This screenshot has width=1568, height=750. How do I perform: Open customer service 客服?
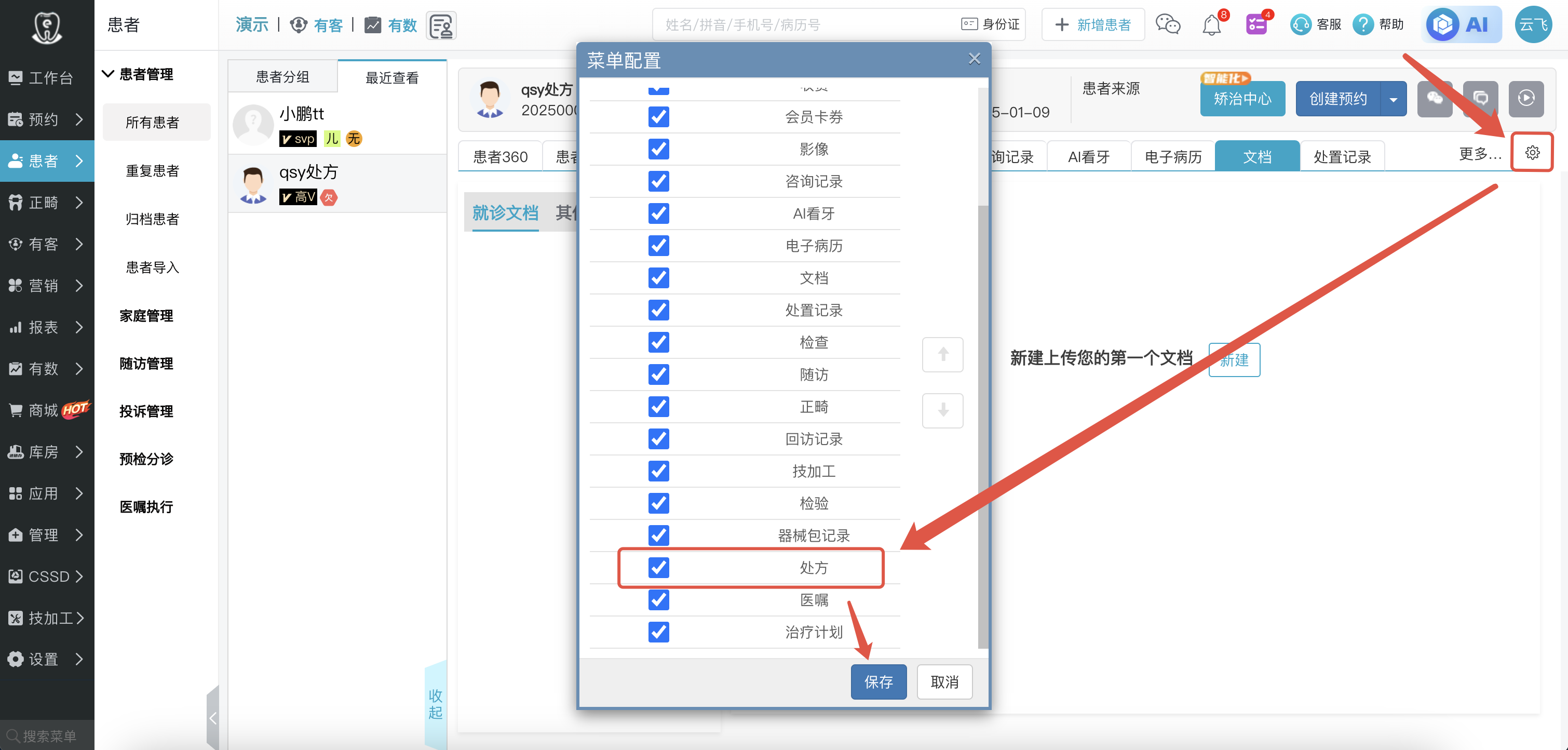(x=1316, y=25)
